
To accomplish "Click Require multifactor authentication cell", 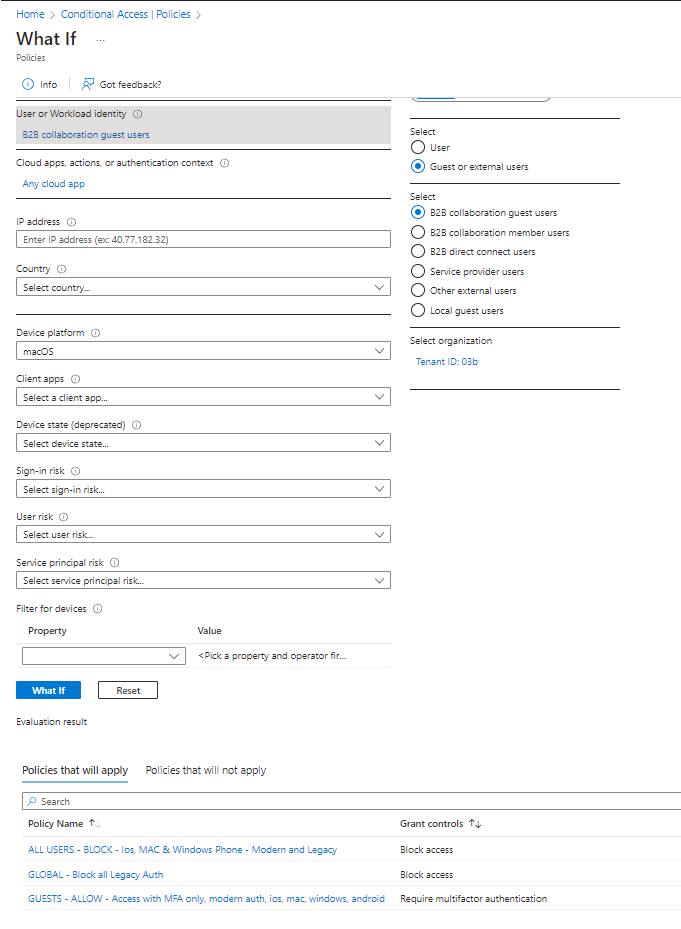I will point(474,899).
